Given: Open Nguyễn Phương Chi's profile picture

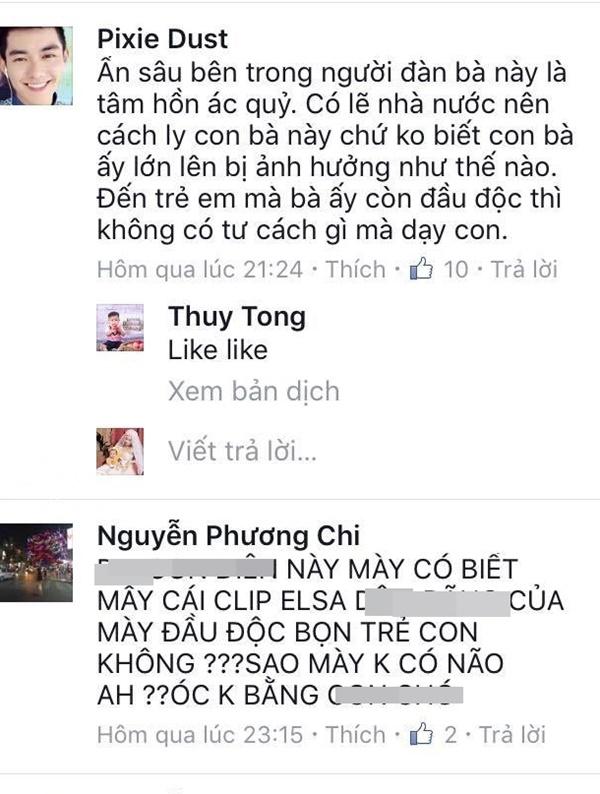Looking at the screenshot, I should pyautogui.click(x=36, y=563).
